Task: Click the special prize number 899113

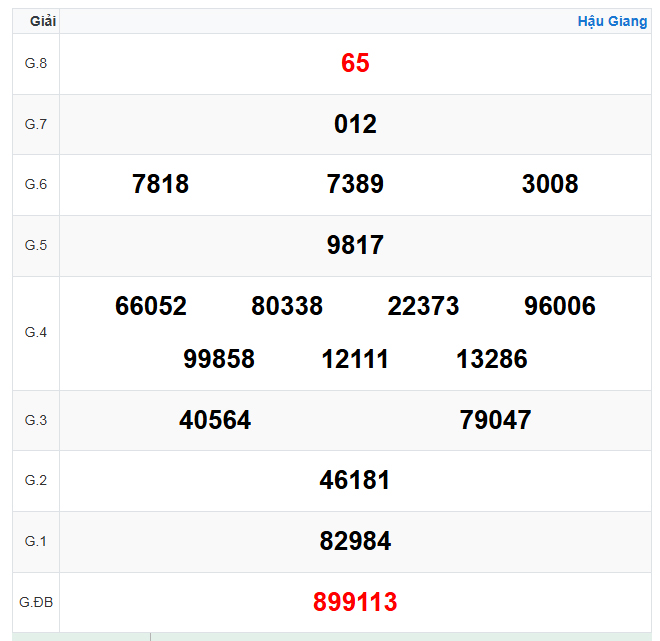Action: point(355,602)
